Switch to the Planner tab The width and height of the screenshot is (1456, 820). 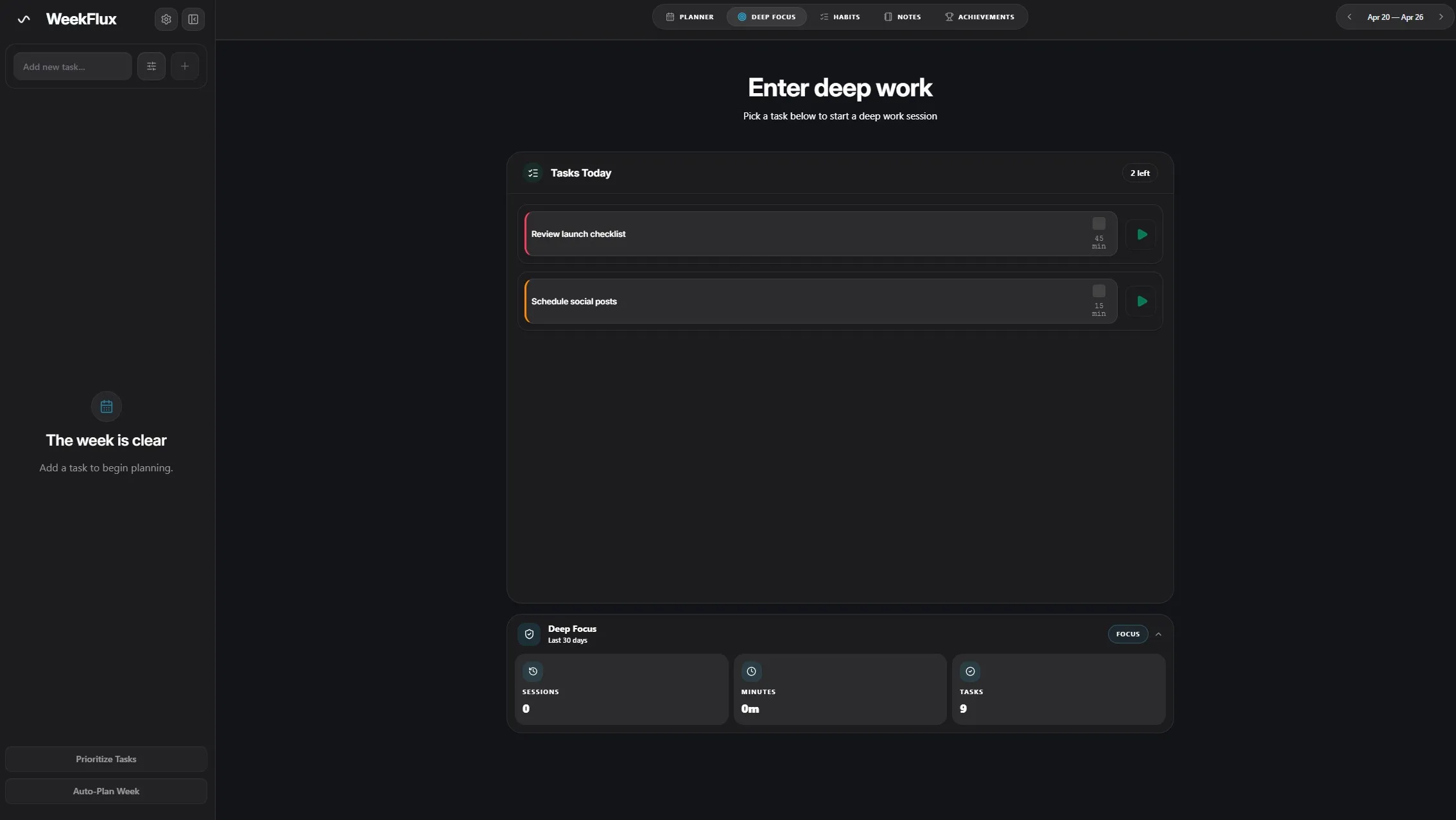click(x=689, y=17)
